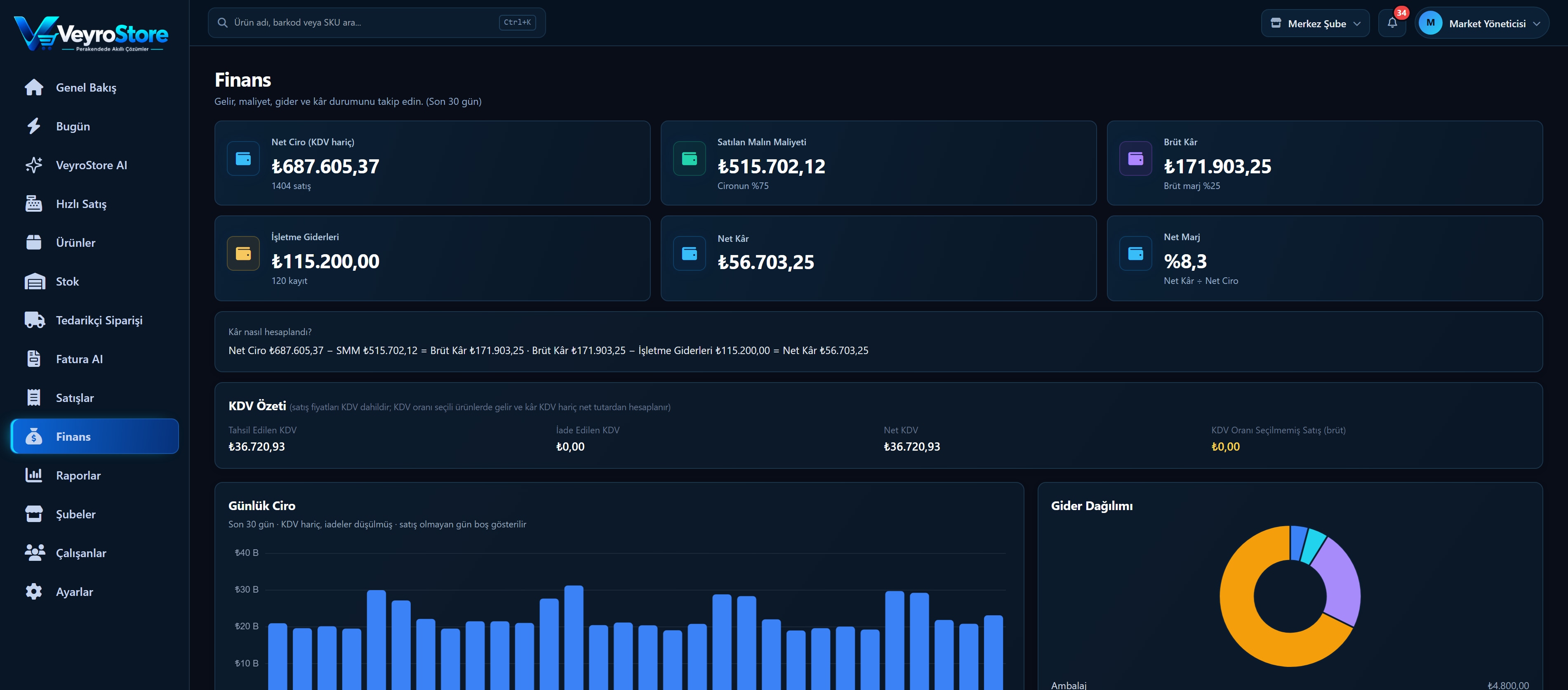Click the Brüt Kâr purple wallet icon

pyautogui.click(x=1136, y=159)
